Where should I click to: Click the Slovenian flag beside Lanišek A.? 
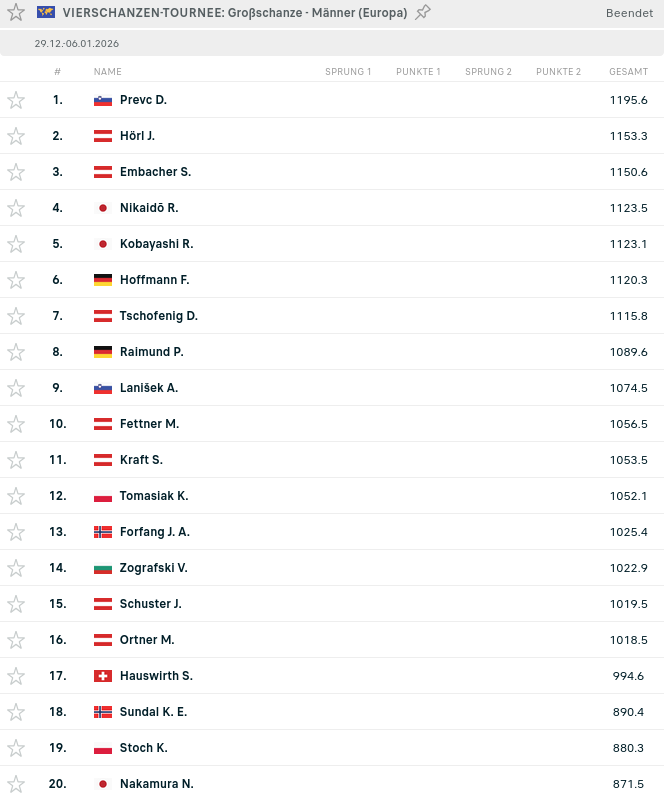pyautogui.click(x=103, y=388)
